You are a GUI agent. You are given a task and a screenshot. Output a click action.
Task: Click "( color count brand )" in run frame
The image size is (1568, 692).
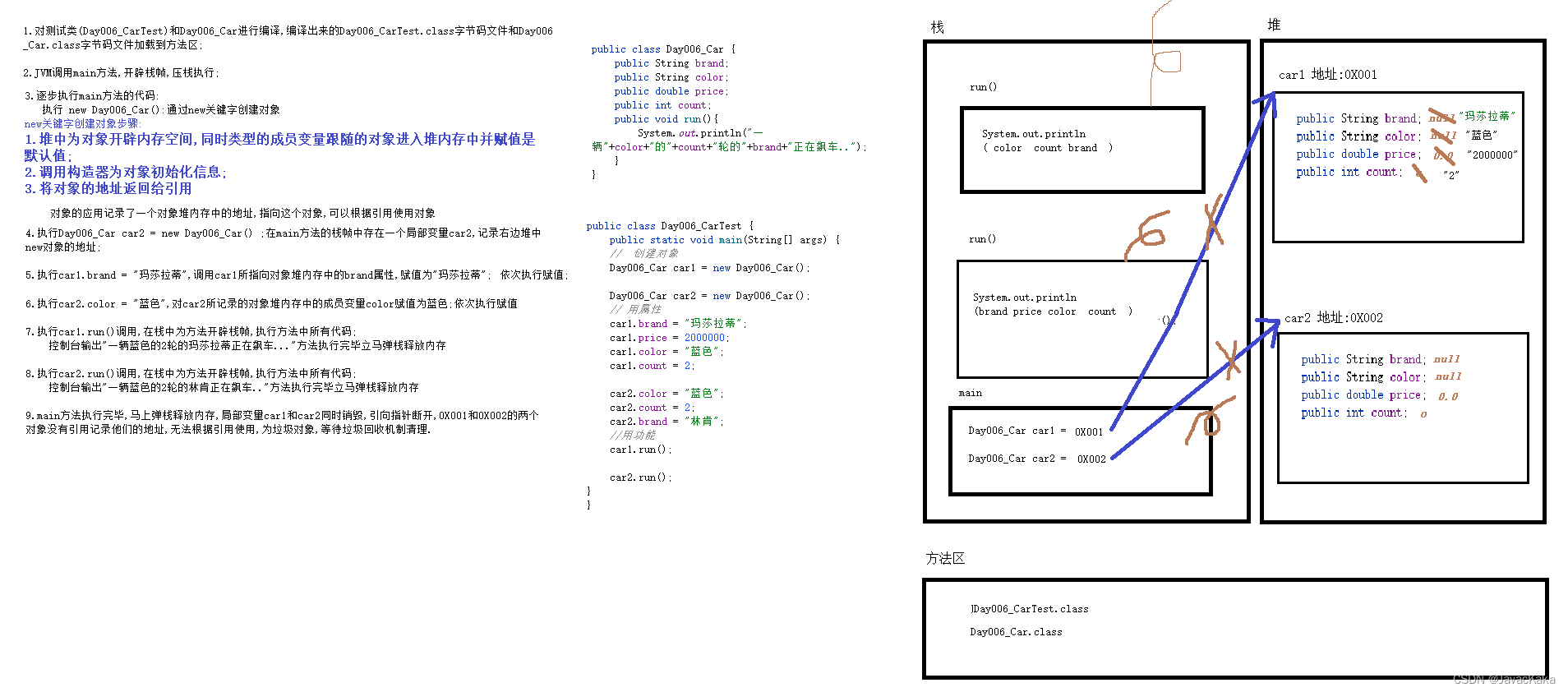point(1048,148)
